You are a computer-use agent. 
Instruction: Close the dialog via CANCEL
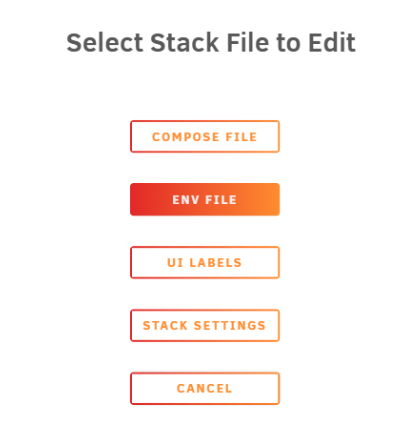[x=205, y=388]
